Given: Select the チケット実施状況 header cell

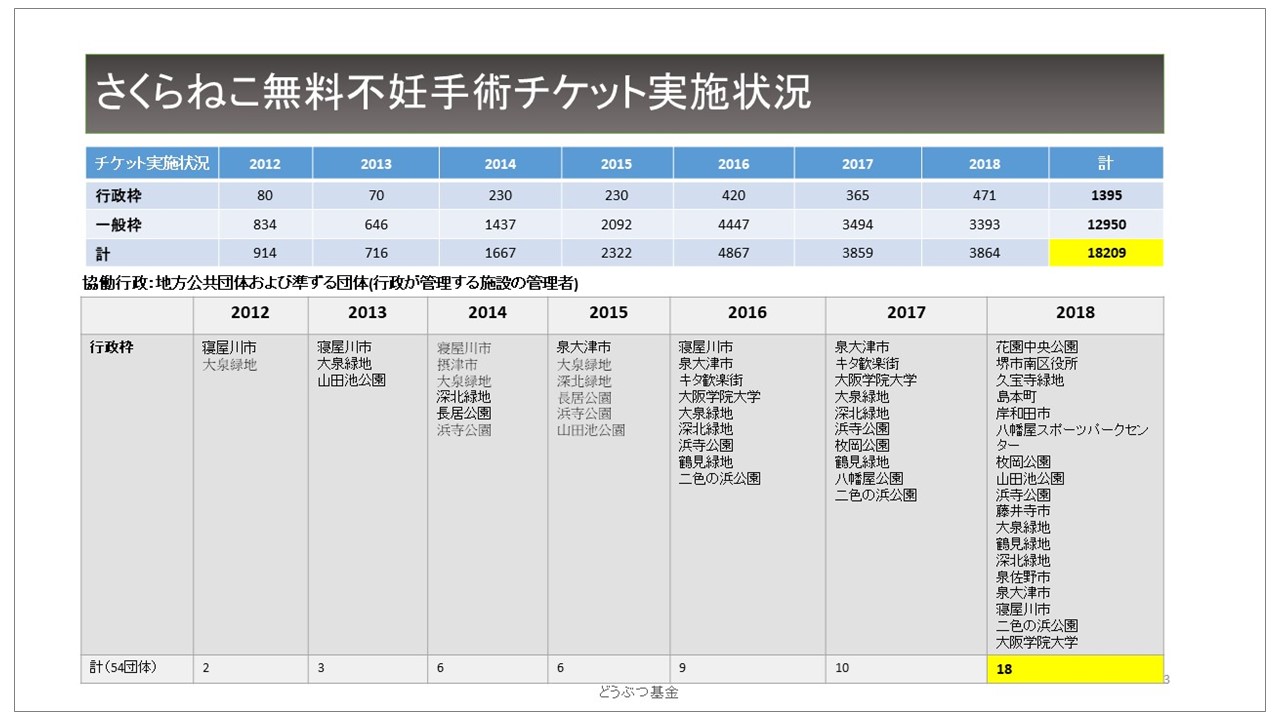Looking at the screenshot, I should coord(152,163).
